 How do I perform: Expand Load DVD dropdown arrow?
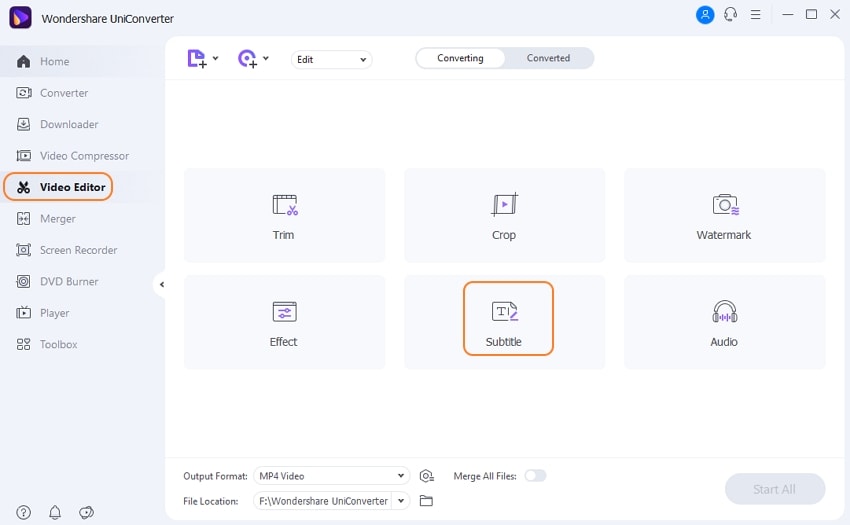[266, 58]
